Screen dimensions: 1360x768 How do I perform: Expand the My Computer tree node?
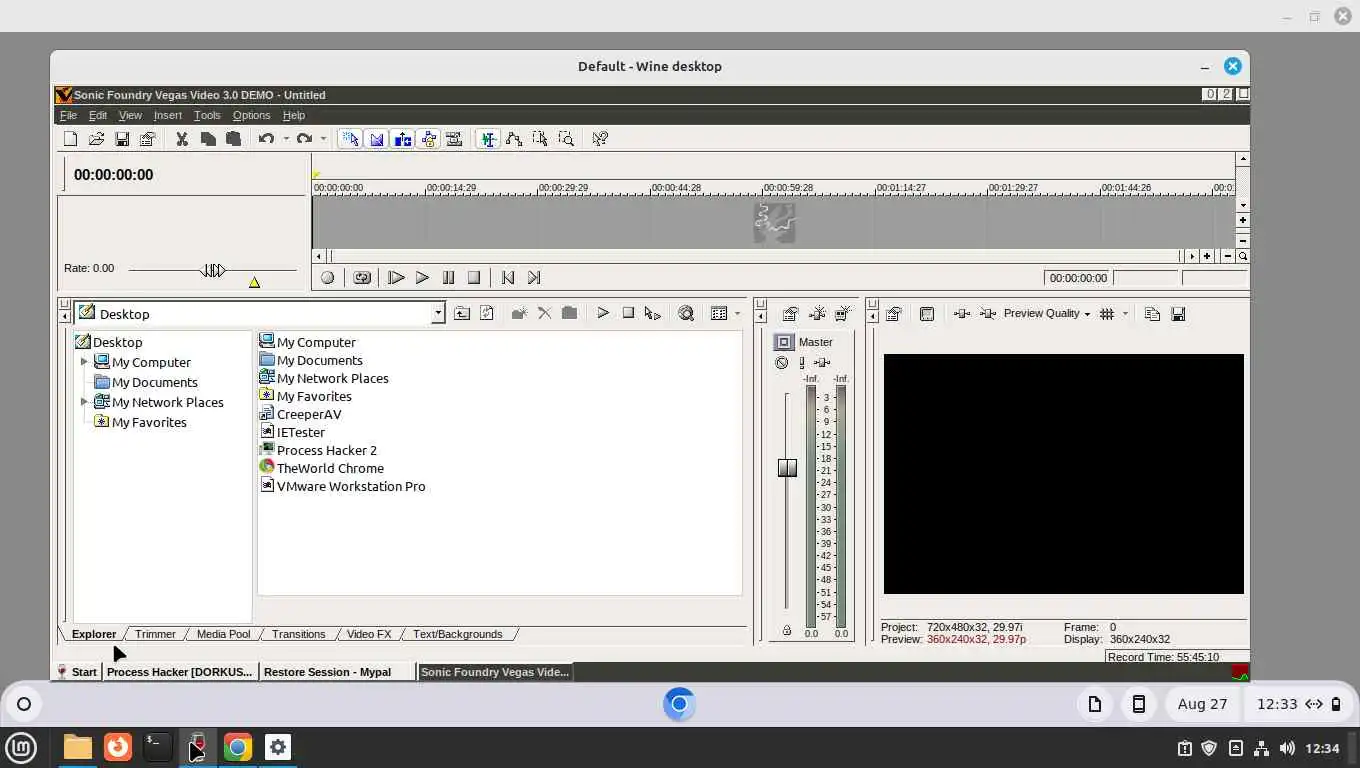(84, 362)
